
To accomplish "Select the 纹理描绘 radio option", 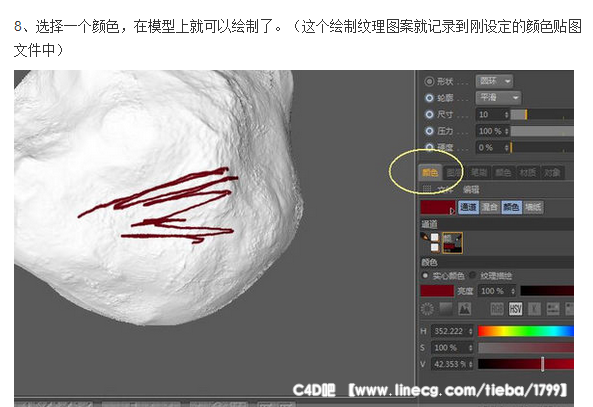I will click(x=473, y=276).
